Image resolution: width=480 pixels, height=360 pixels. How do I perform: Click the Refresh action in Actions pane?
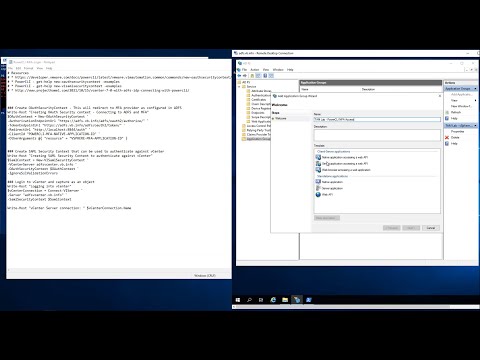(453, 112)
